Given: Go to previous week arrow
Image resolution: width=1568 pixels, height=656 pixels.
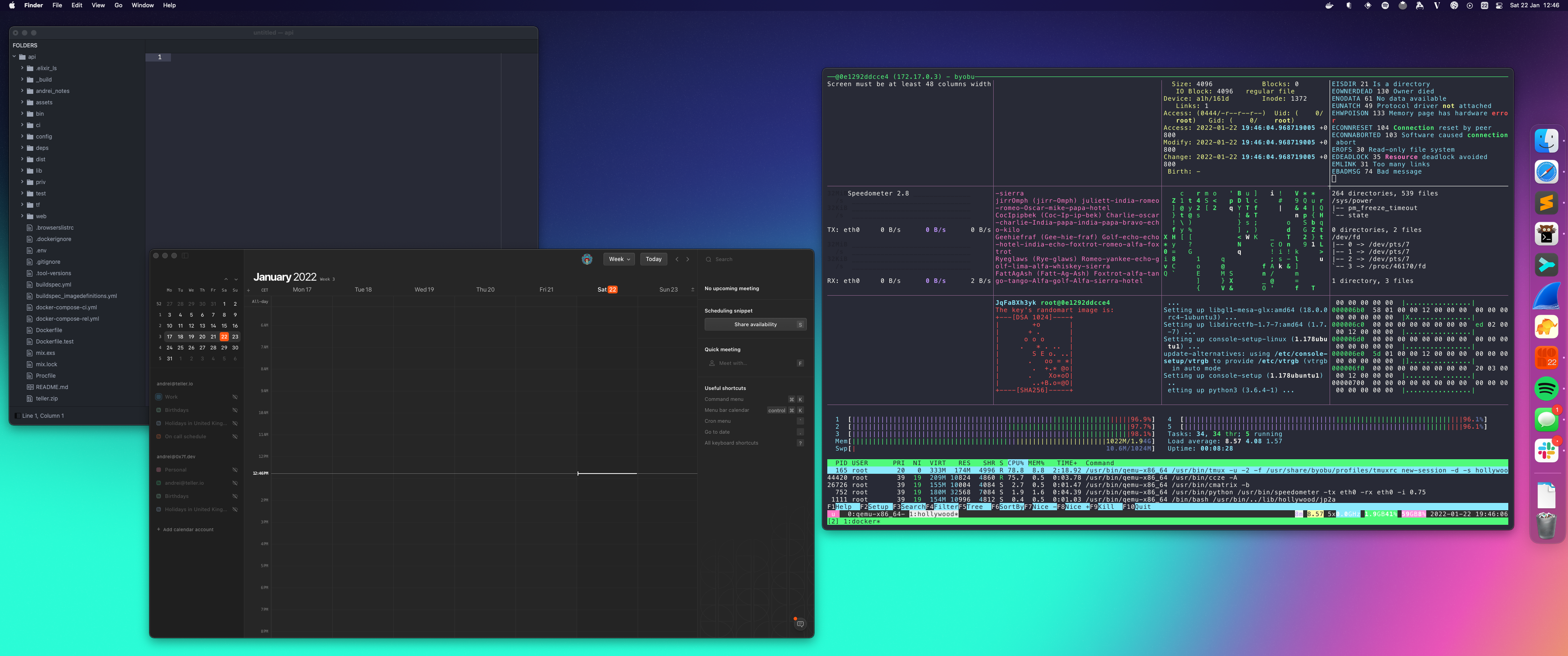Looking at the screenshot, I should click(x=676, y=259).
